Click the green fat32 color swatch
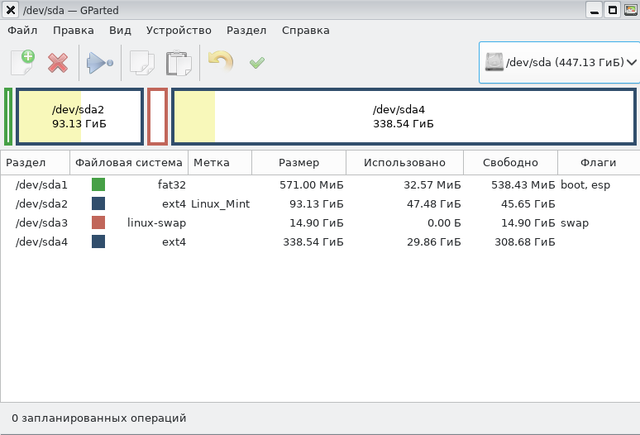Viewport: 640px width, 435px height. [x=98, y=184]
